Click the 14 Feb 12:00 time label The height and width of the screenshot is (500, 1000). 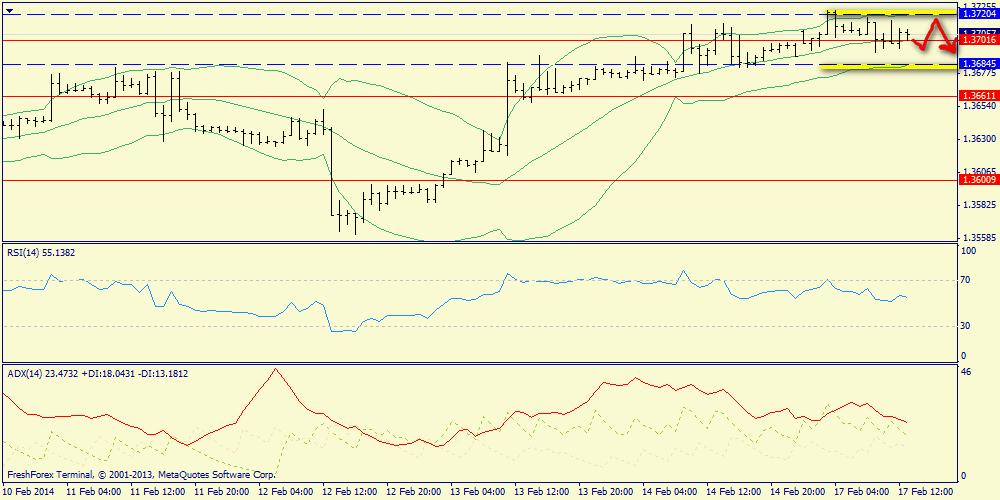click(x=733, y=492)
